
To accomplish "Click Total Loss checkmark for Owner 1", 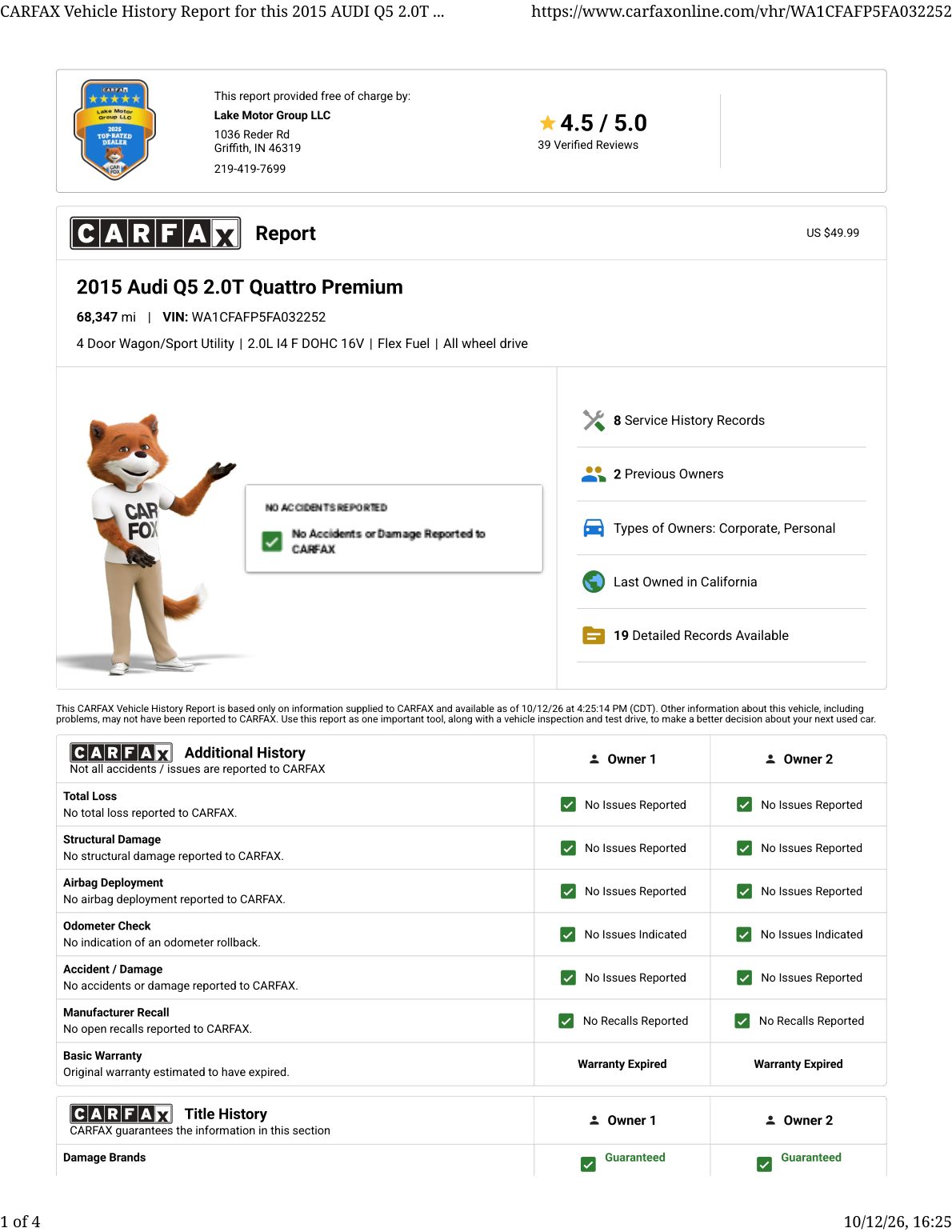I will point(568,805).
